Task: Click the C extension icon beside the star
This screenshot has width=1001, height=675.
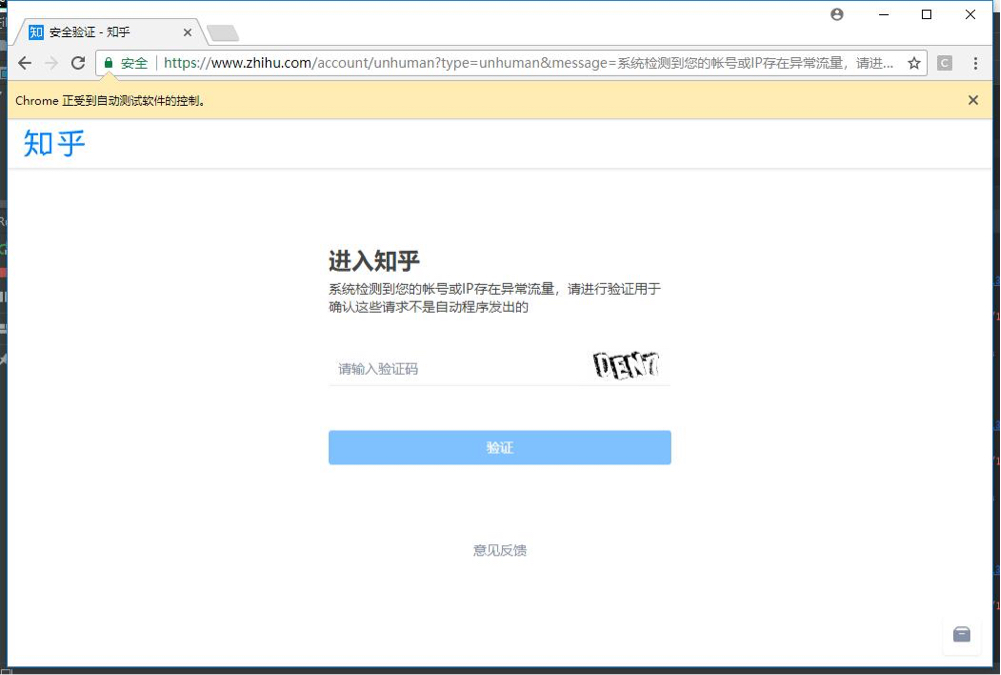Action: tap(944, 62)
